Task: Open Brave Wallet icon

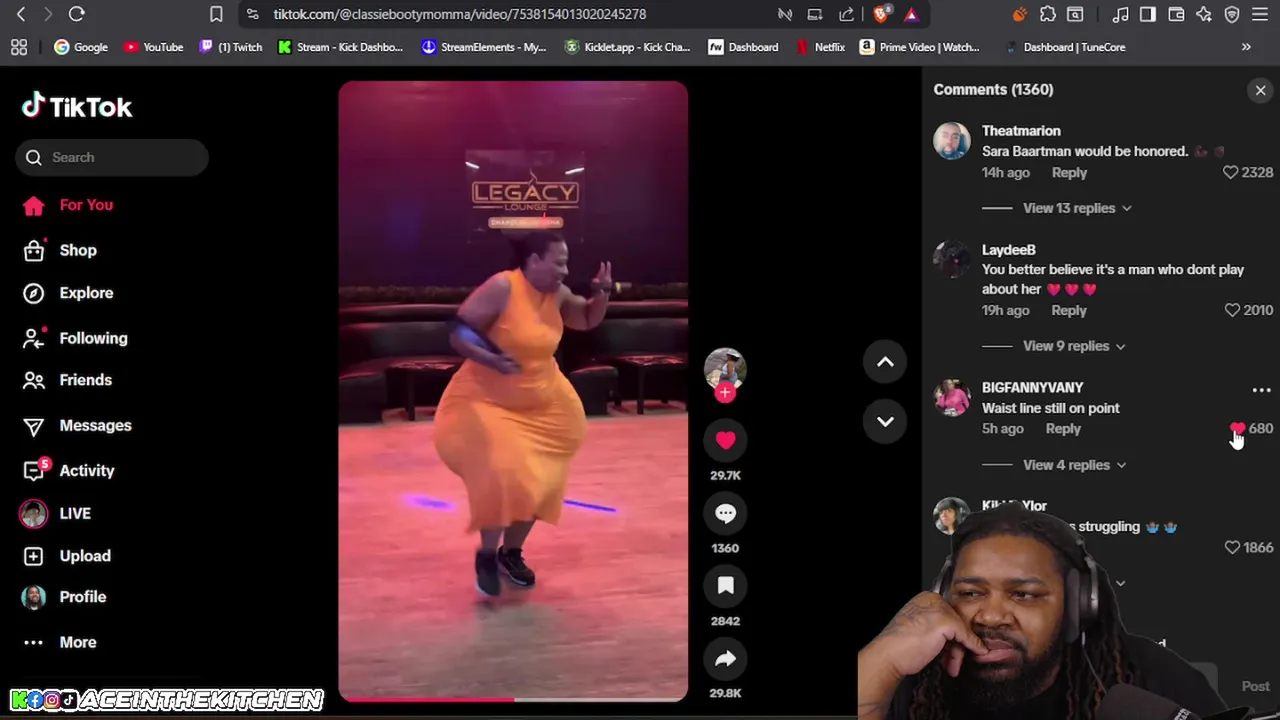Action: click(1176, 14)
